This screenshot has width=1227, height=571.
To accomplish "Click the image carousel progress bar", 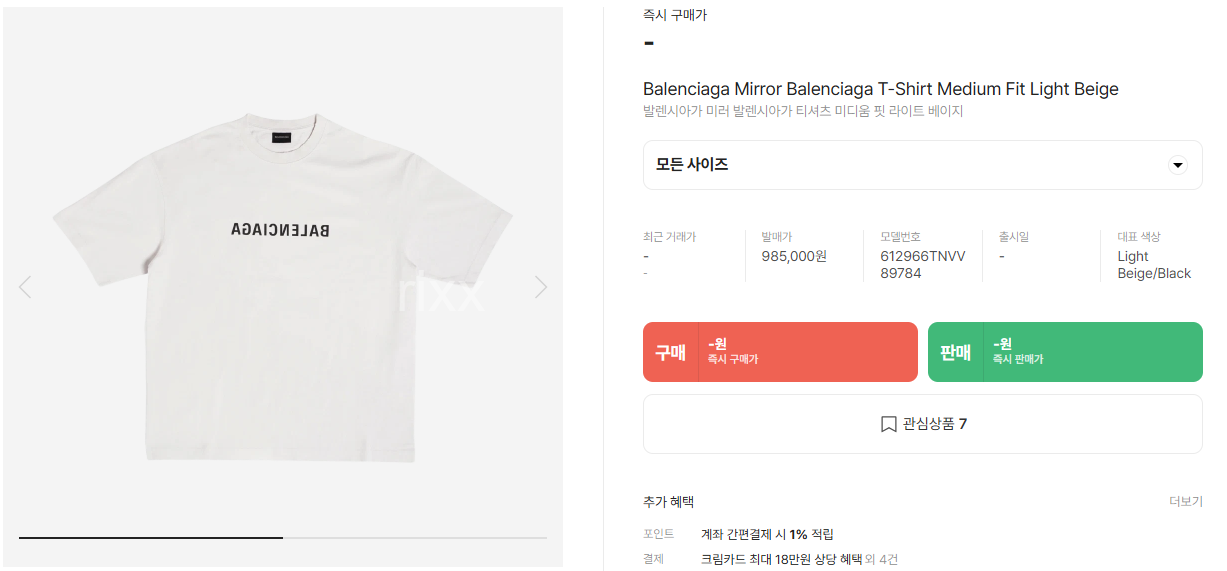I will click(283, 538).
